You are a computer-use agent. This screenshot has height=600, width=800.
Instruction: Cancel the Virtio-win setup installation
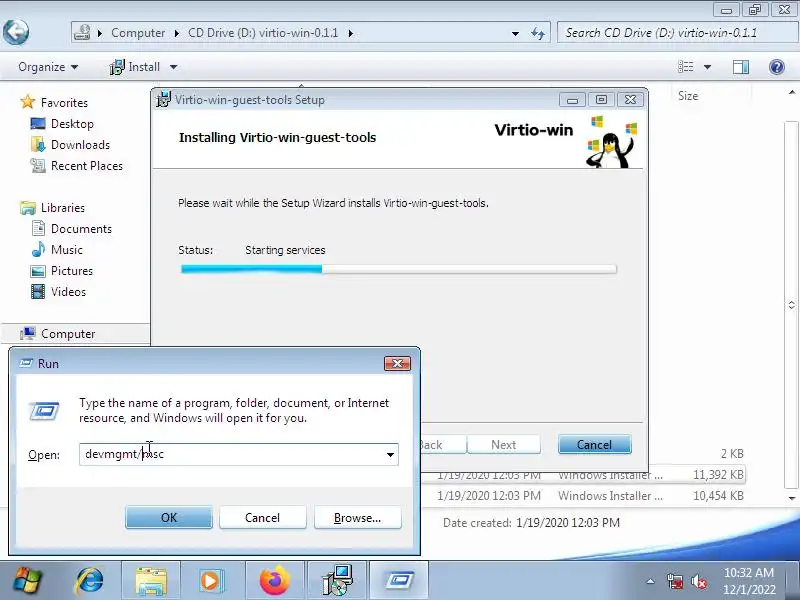click(594, 444)
